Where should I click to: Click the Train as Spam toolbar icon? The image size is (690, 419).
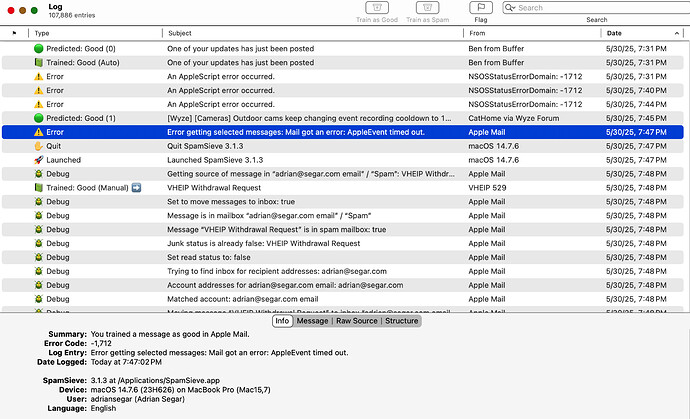[x=427, y=8]
